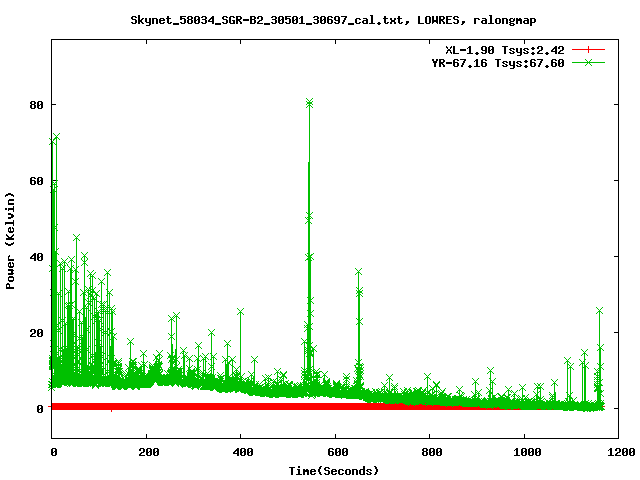The width and height of the screenshot is (640, 480).
Task: Click the green spike peak near 400 seconds
Action: (x=240, y=312)
